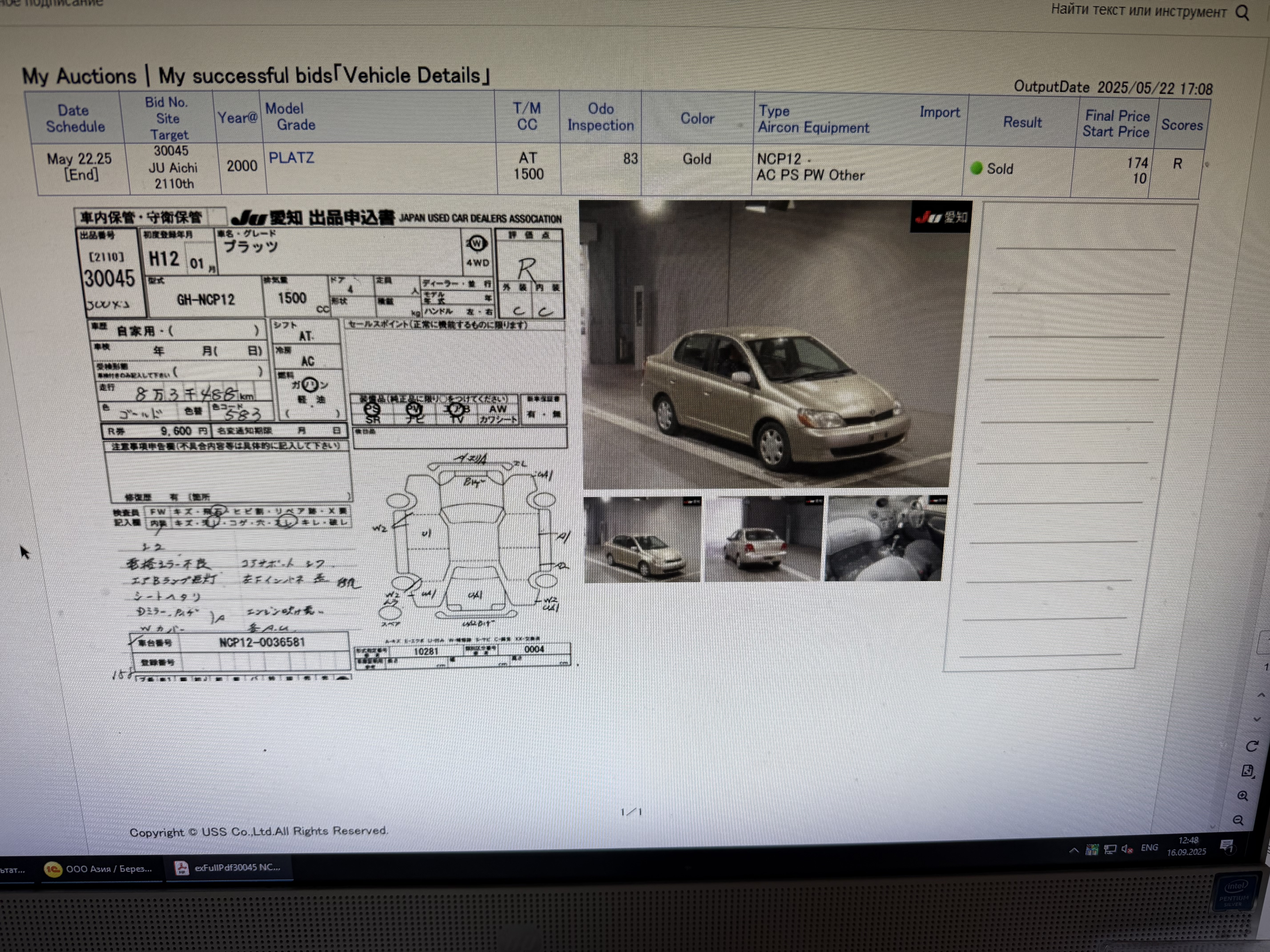Open the Windows notification center icon
The width and height of the screenshot is (1270, 952).
coord(1227,846)
